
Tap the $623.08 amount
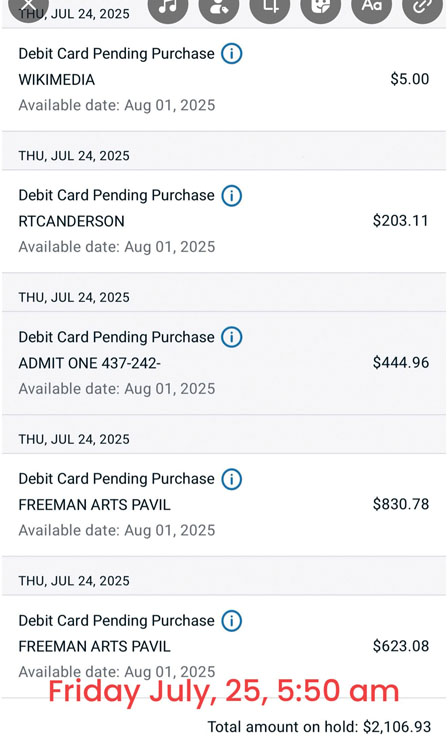[401, 646]
